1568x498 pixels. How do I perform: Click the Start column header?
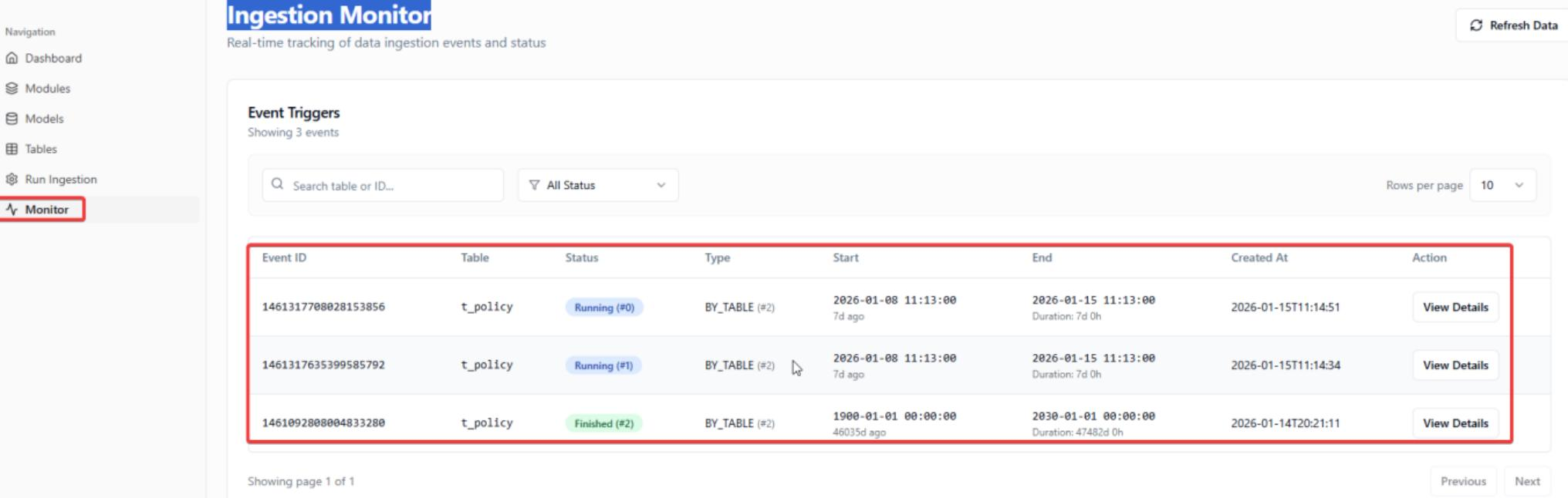(846, 257)
